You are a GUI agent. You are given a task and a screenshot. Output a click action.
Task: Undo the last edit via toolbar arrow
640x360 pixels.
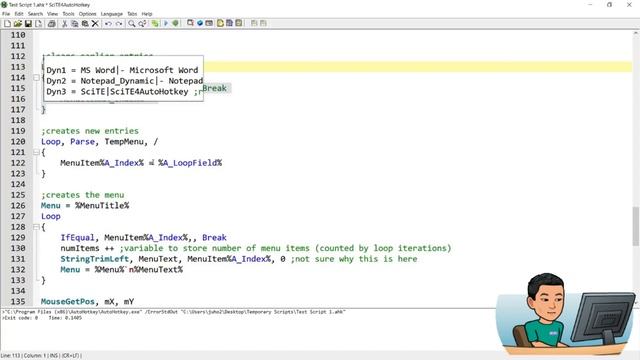(108, 24)
